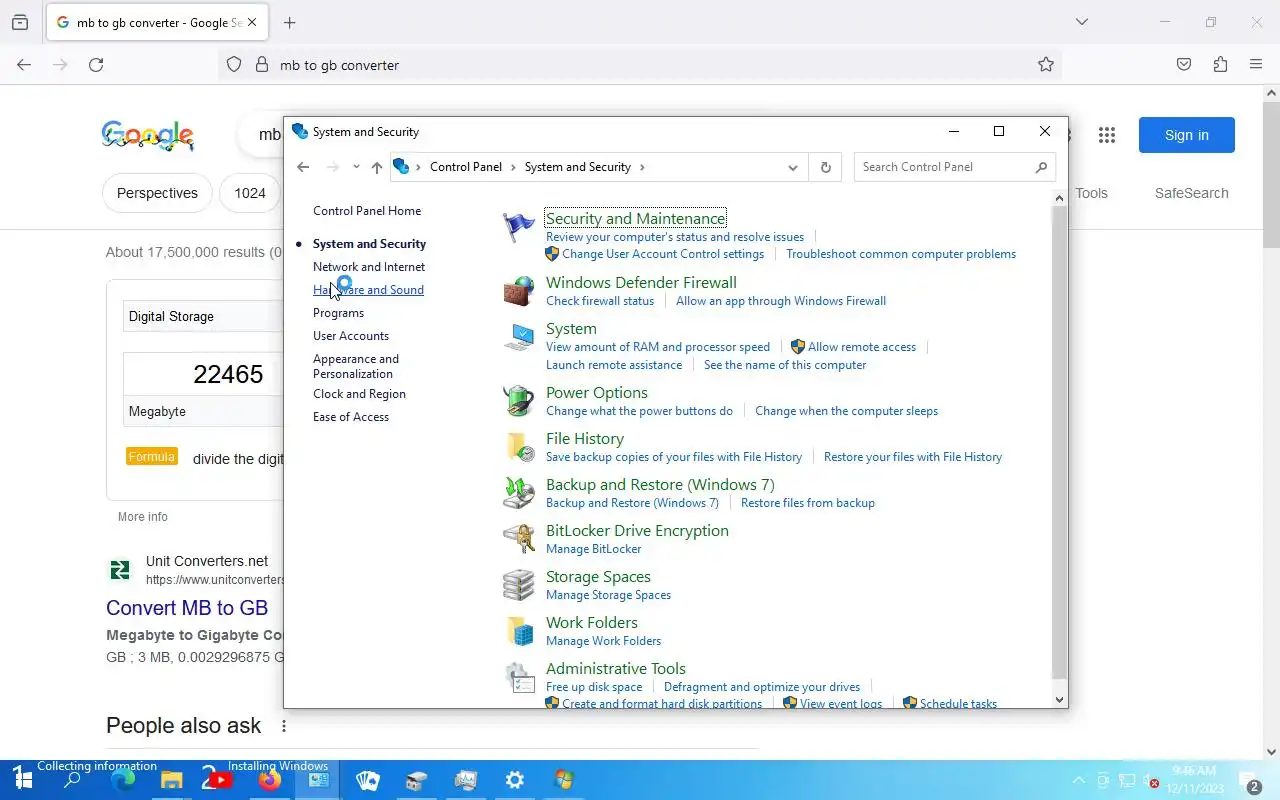Click Search Control Panel field

(945, 167)
